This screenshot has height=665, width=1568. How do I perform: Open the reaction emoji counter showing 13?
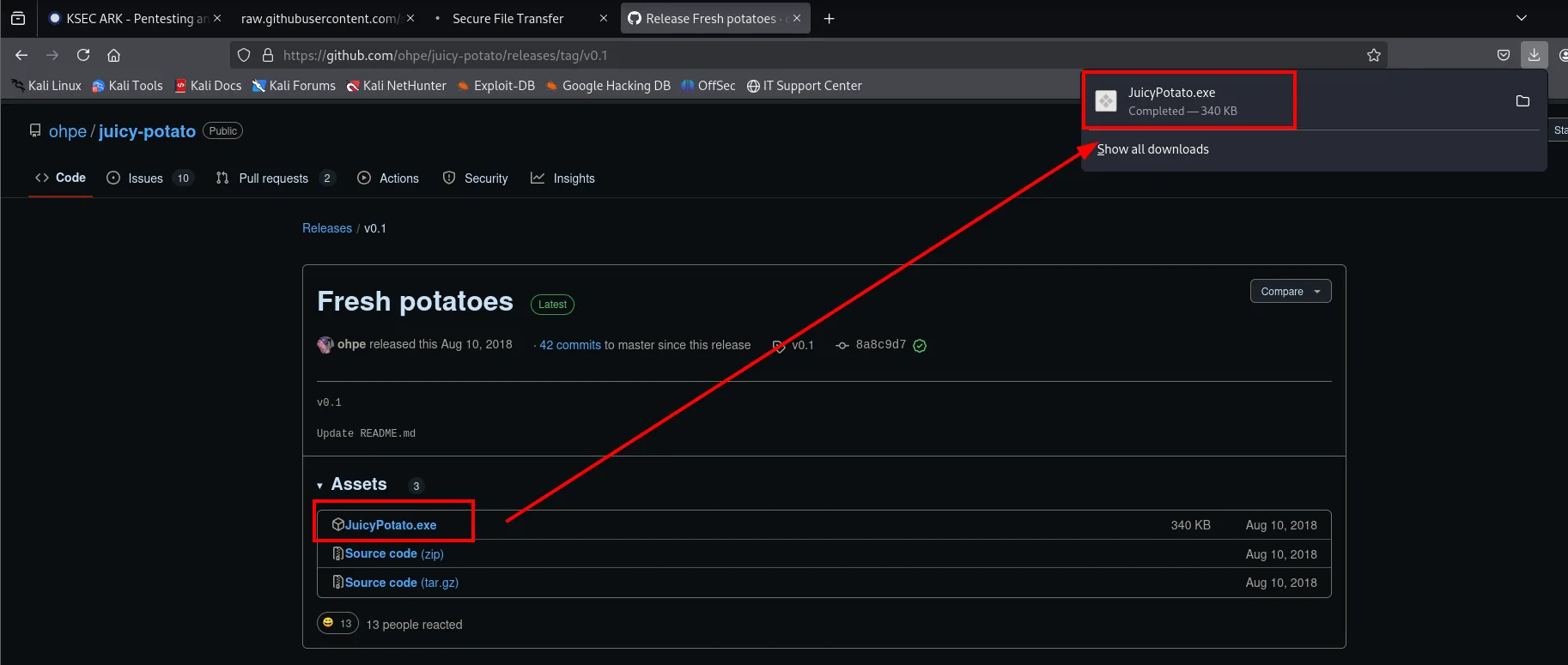click(337, 624)
